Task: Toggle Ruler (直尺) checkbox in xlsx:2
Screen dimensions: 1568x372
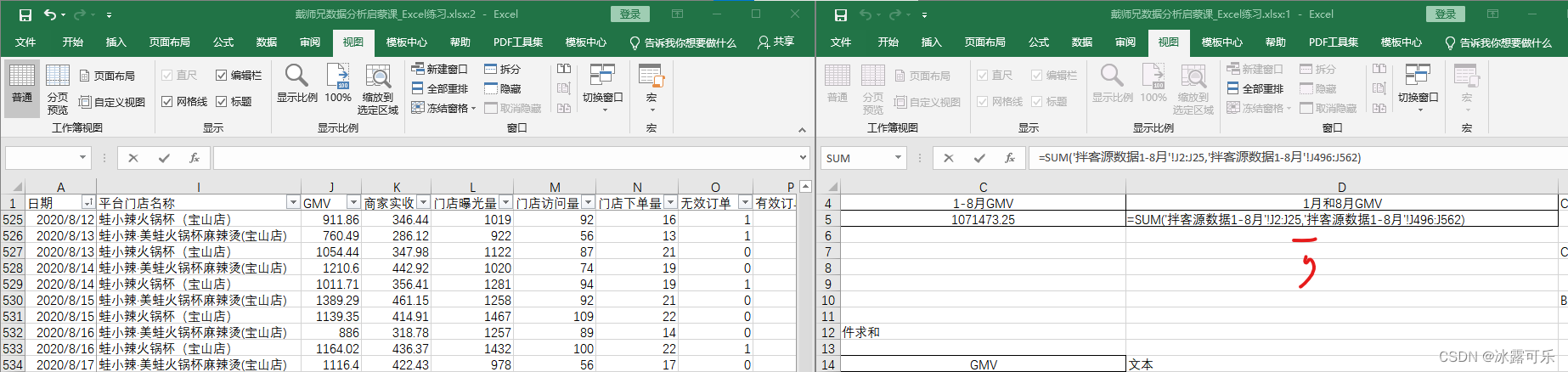Action: [x=166, y=76]
